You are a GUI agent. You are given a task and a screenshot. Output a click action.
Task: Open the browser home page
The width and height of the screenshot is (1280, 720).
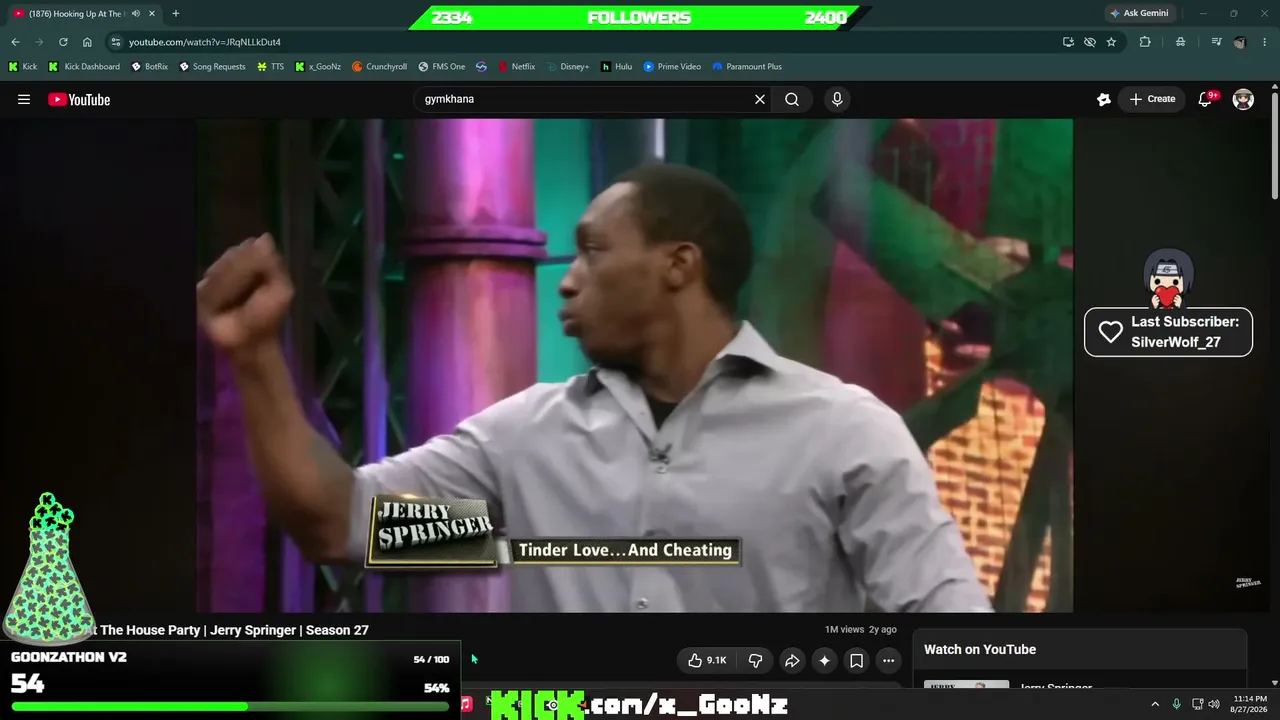tap(87, 42)
